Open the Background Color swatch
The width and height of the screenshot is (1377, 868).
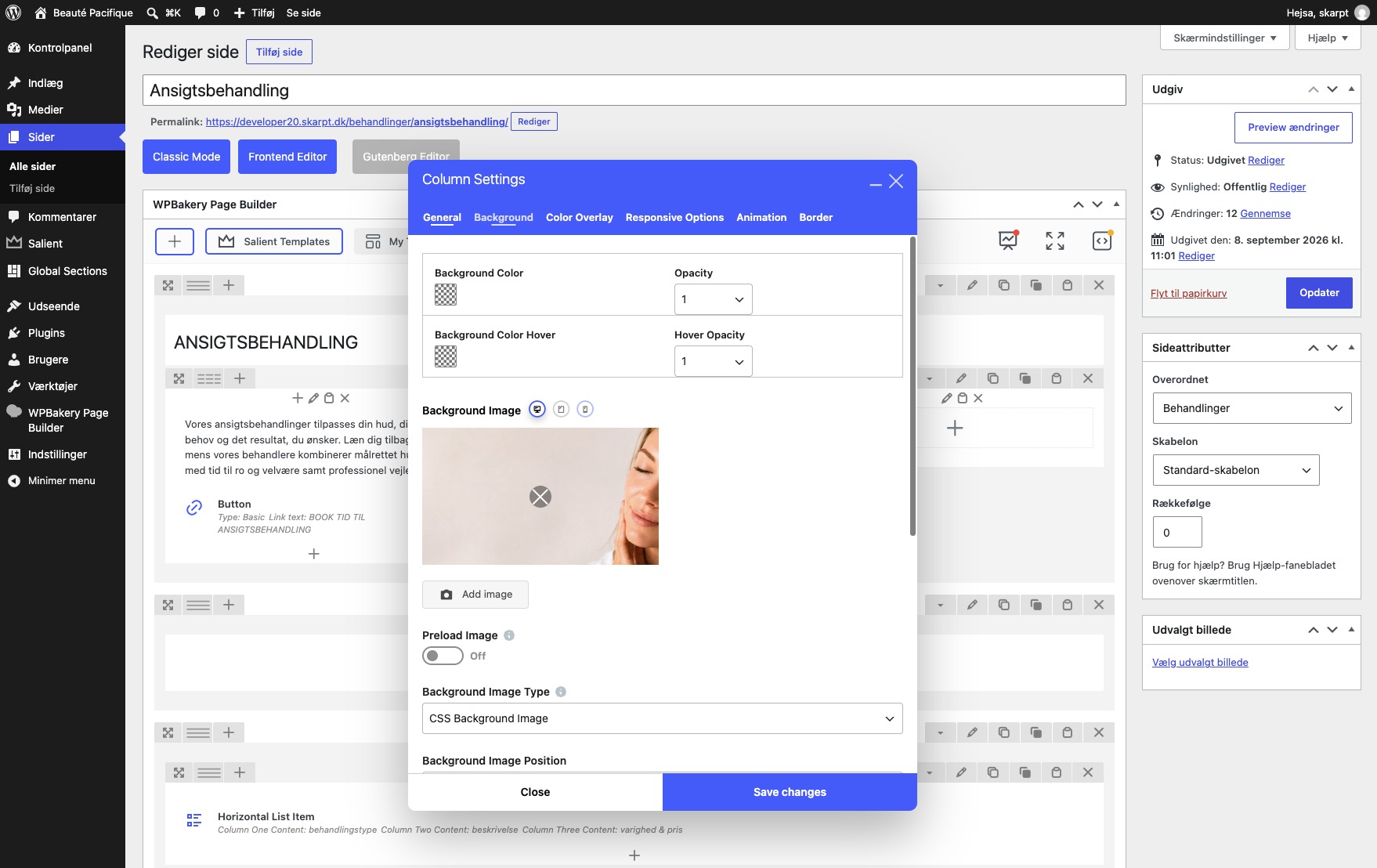(x=446, y=295)
